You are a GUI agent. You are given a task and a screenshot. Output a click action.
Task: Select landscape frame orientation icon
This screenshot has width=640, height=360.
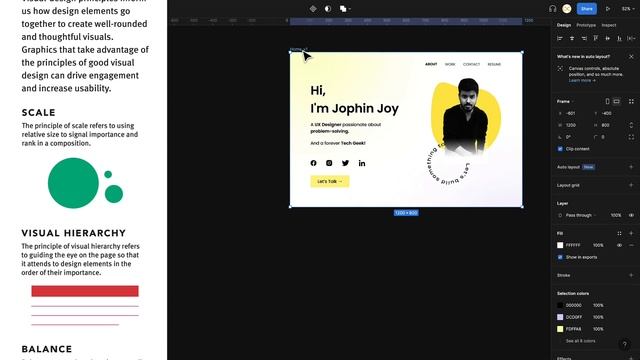click(x=616, y=101)
